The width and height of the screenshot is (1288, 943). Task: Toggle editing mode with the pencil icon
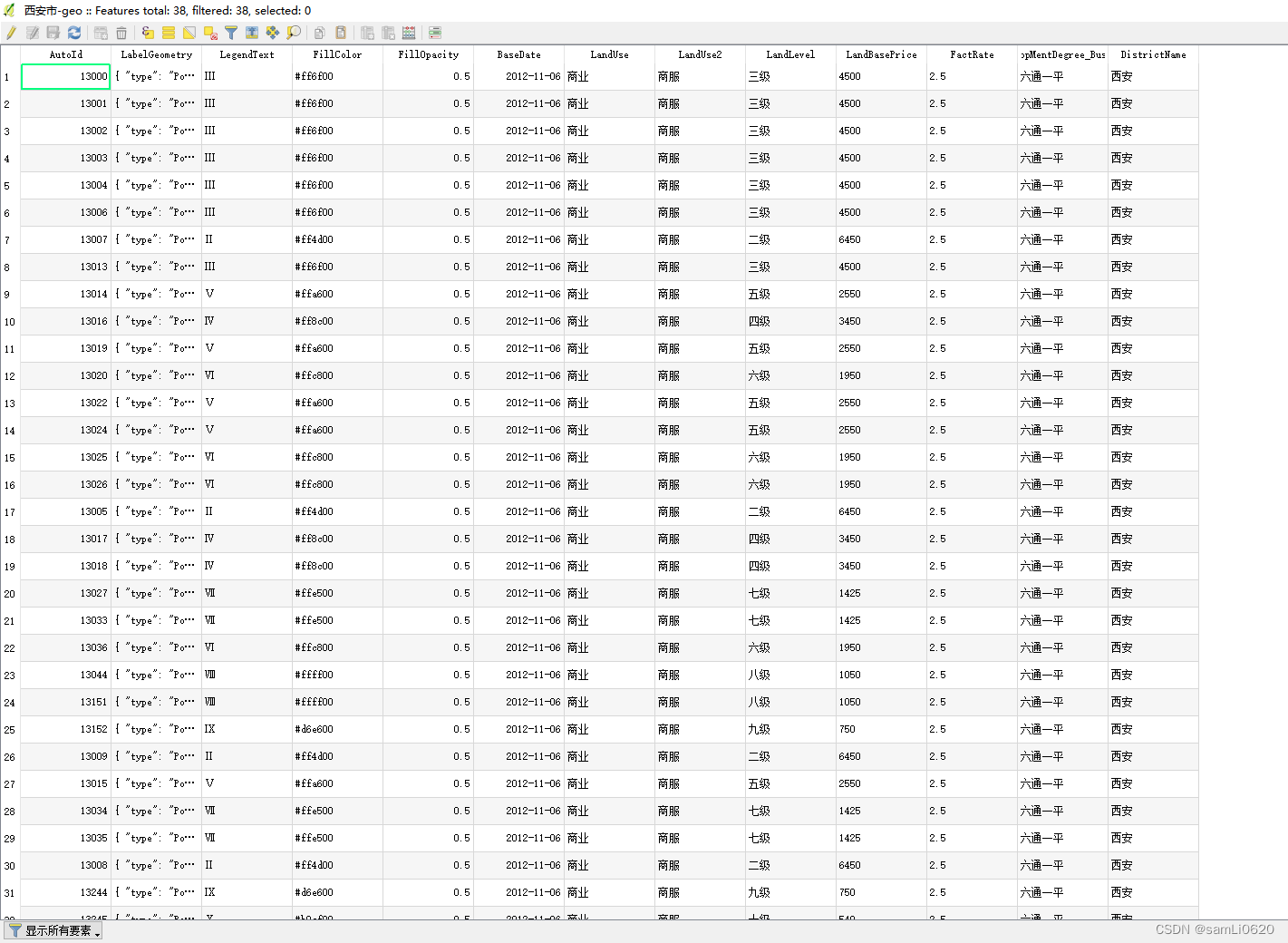point(11,33)
